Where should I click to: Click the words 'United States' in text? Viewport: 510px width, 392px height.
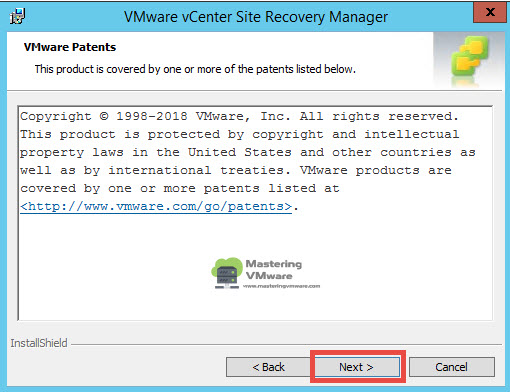pyautogui.click(x=240, y=152)
